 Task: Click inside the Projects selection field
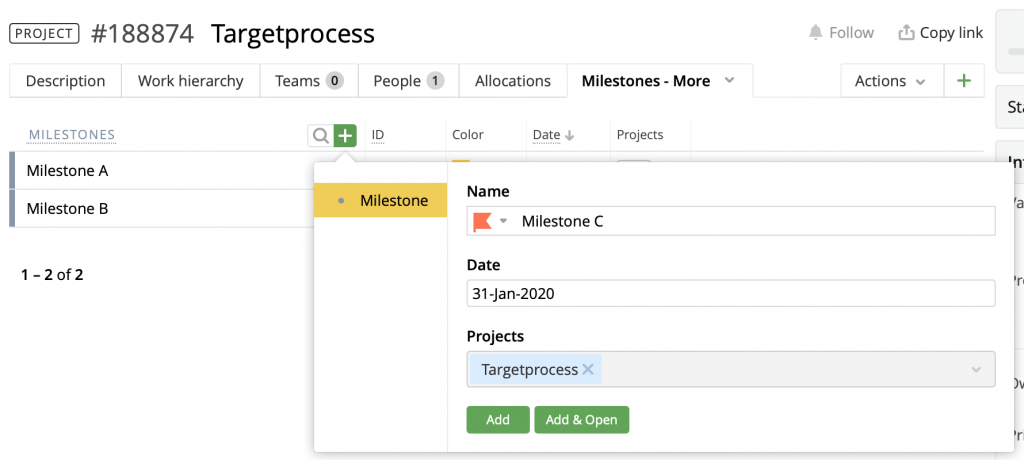[731, 370]
